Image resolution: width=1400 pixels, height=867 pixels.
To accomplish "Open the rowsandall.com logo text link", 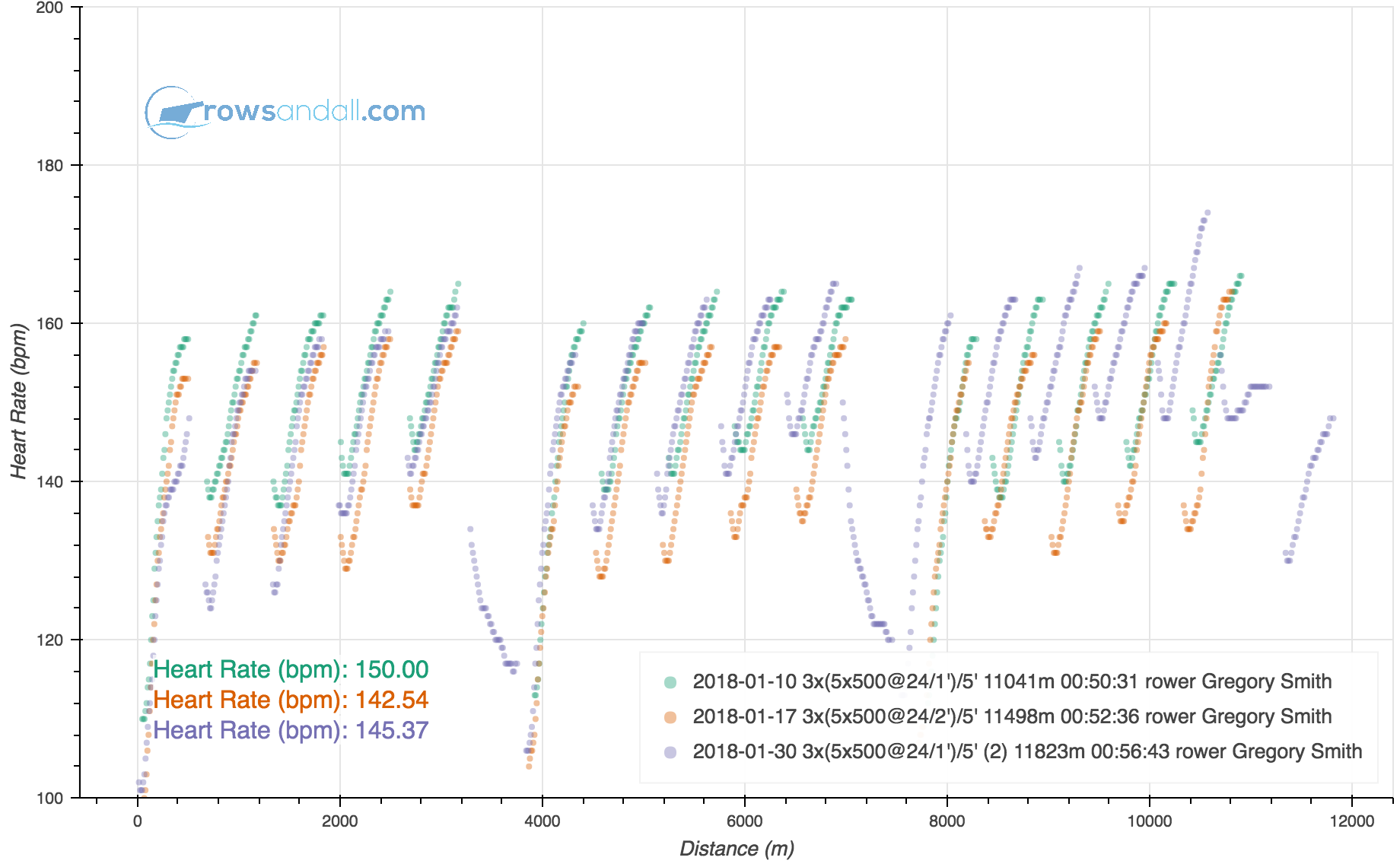I will click(314, 112).
